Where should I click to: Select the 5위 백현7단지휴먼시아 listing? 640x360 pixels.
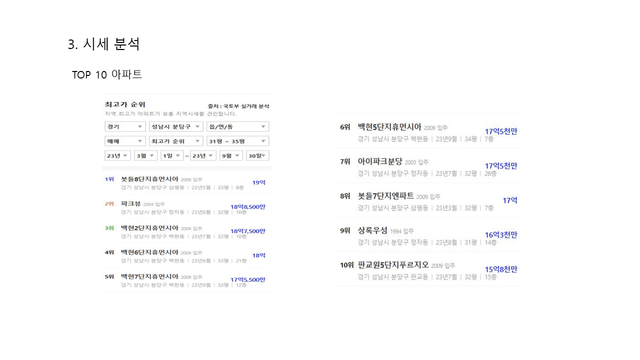point(186,280)
